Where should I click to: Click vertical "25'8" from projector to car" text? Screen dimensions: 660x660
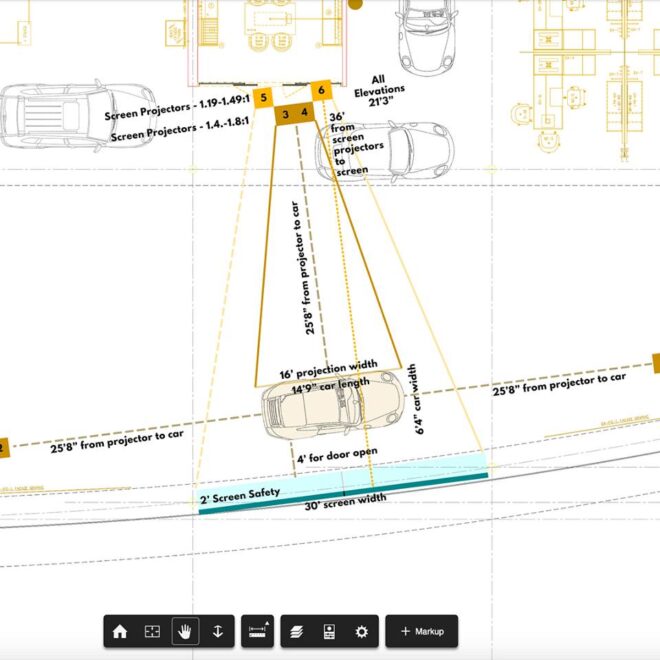click(x=304, y=268)
